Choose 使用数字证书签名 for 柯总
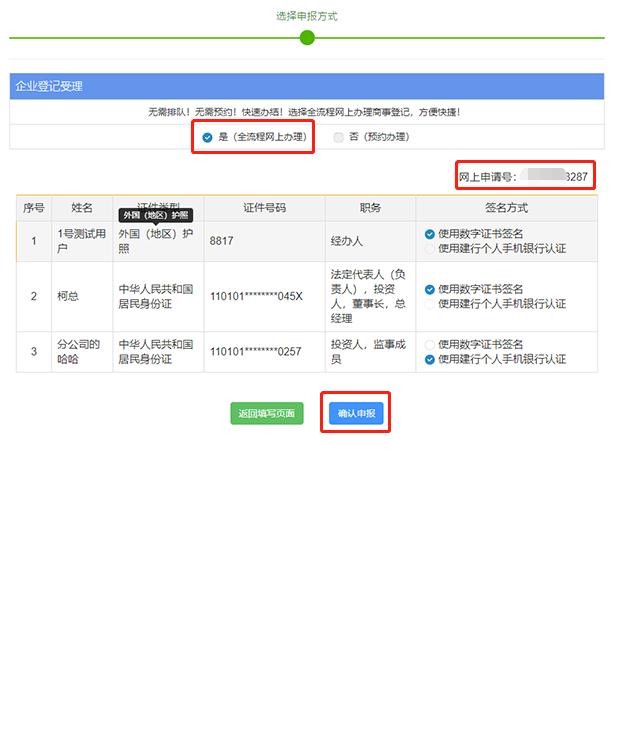This screenshot has width=620, height=733. (430, 289)
